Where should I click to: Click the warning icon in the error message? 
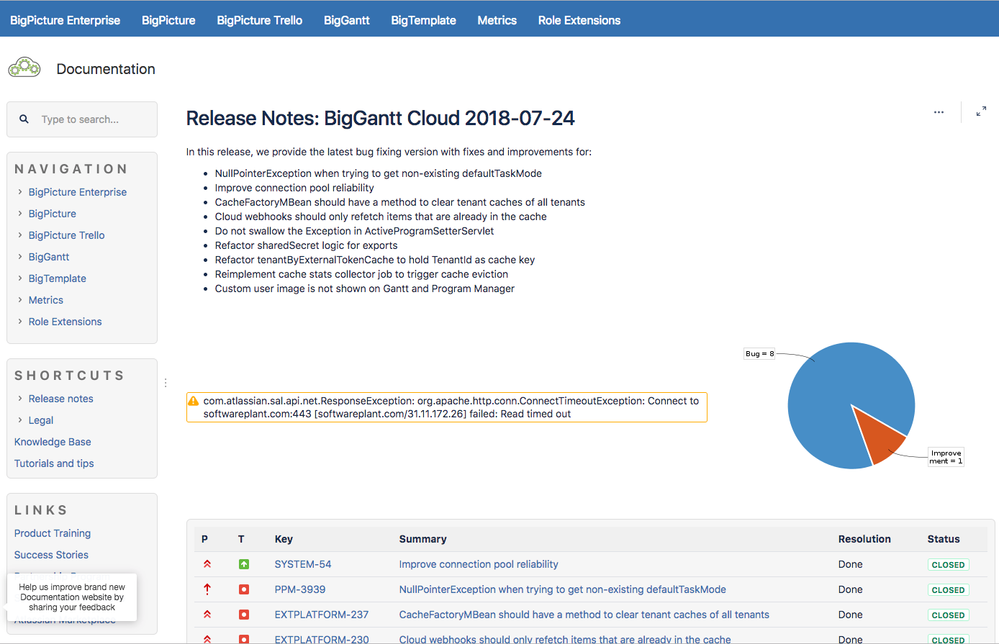(x=193, y=401)
